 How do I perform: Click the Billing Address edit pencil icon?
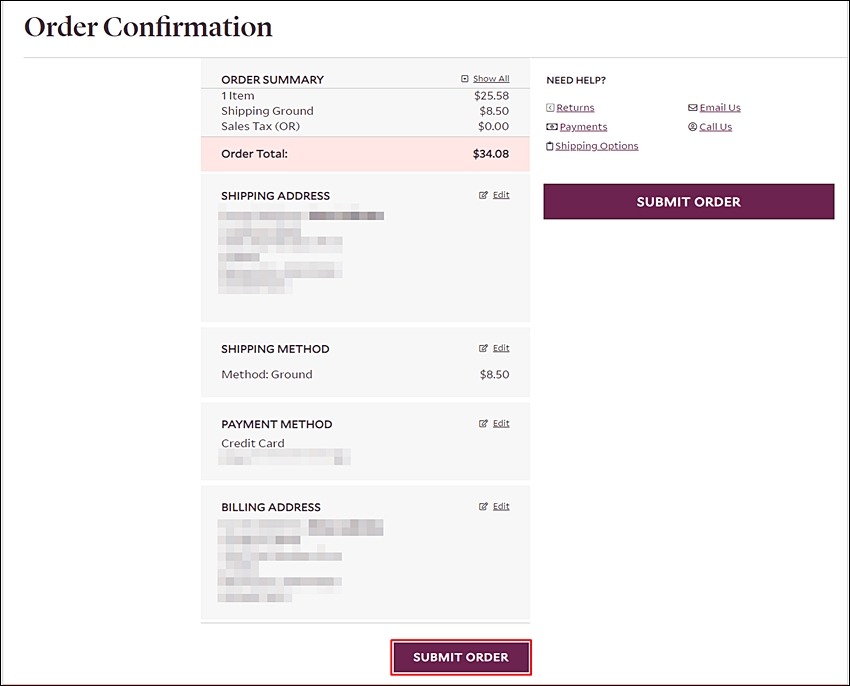point(483,507)
